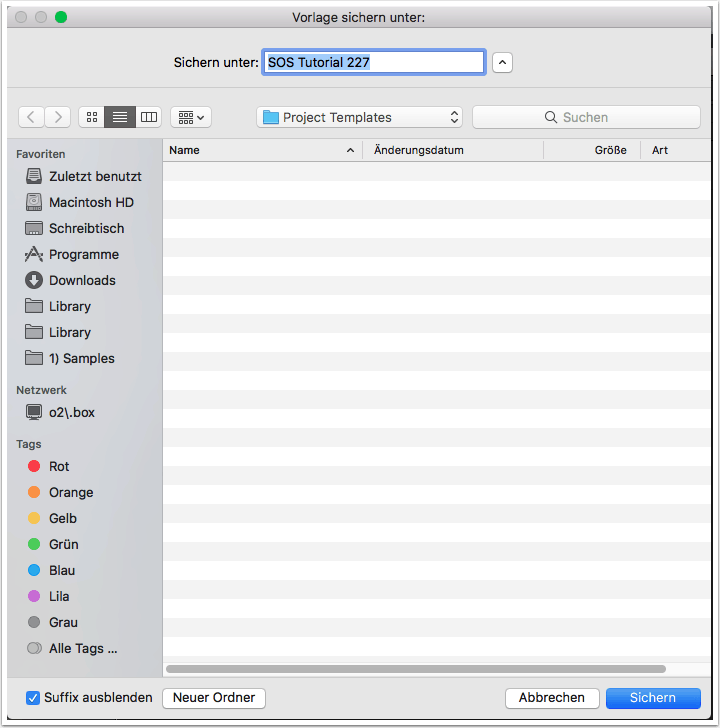Go back with the left arrow button
This screenshot has height=728, width=720.
coord(31,117)
